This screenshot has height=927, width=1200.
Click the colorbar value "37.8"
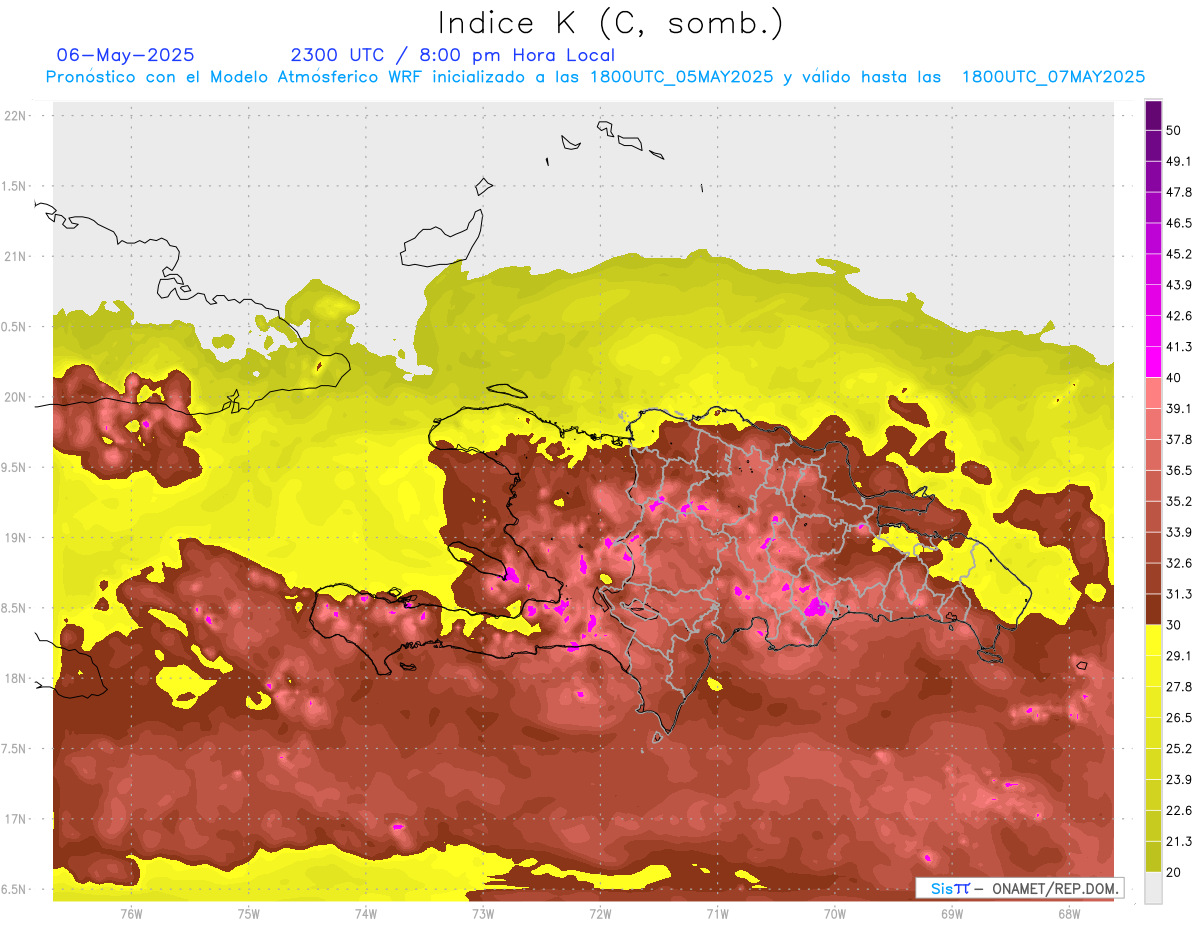(x=1178, y=439)
